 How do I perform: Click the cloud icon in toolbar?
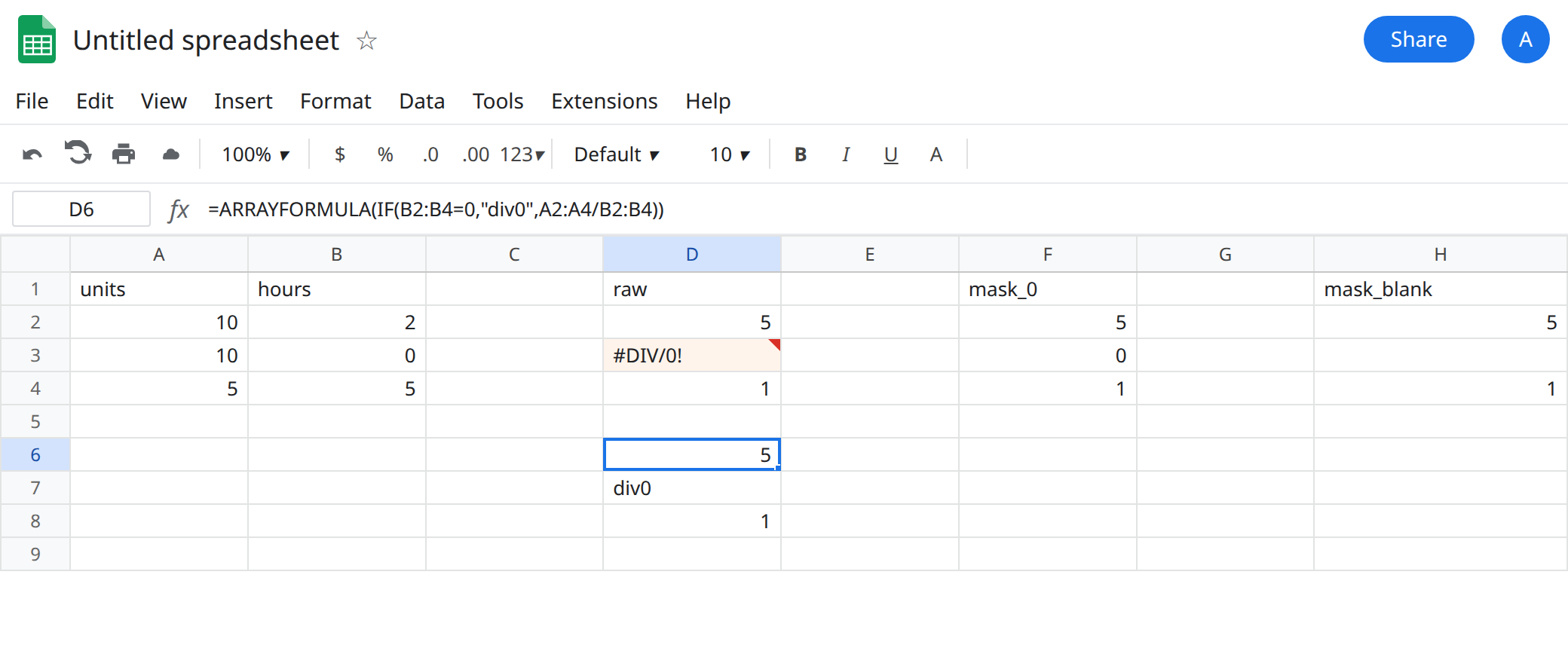pos(171,154)
